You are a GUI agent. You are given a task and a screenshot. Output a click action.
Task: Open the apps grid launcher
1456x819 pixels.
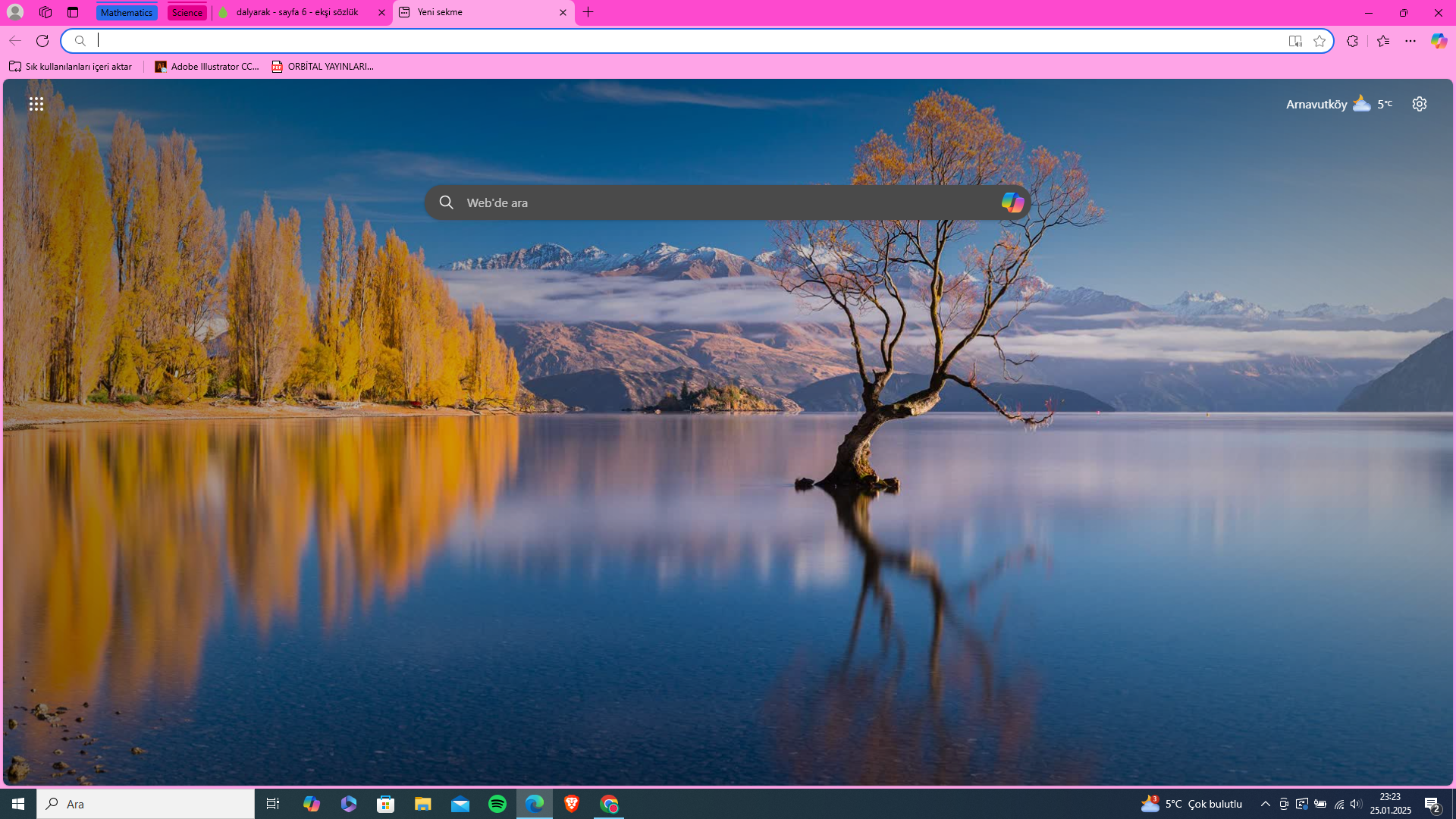pos(36,104)
